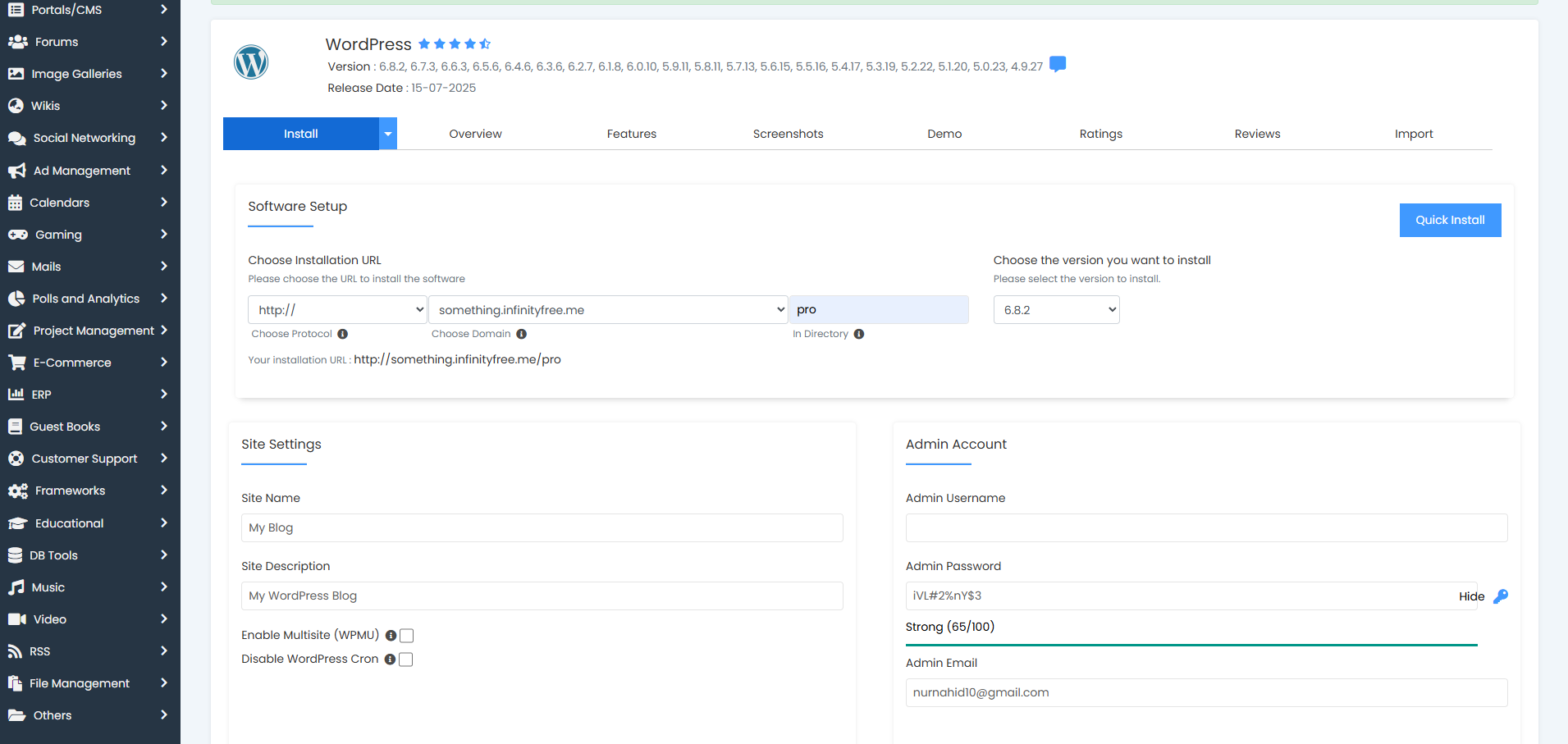Click the key icon to generate password
The height and width of the screenshot is (744, 1568).
click(x=1500, y=596)
